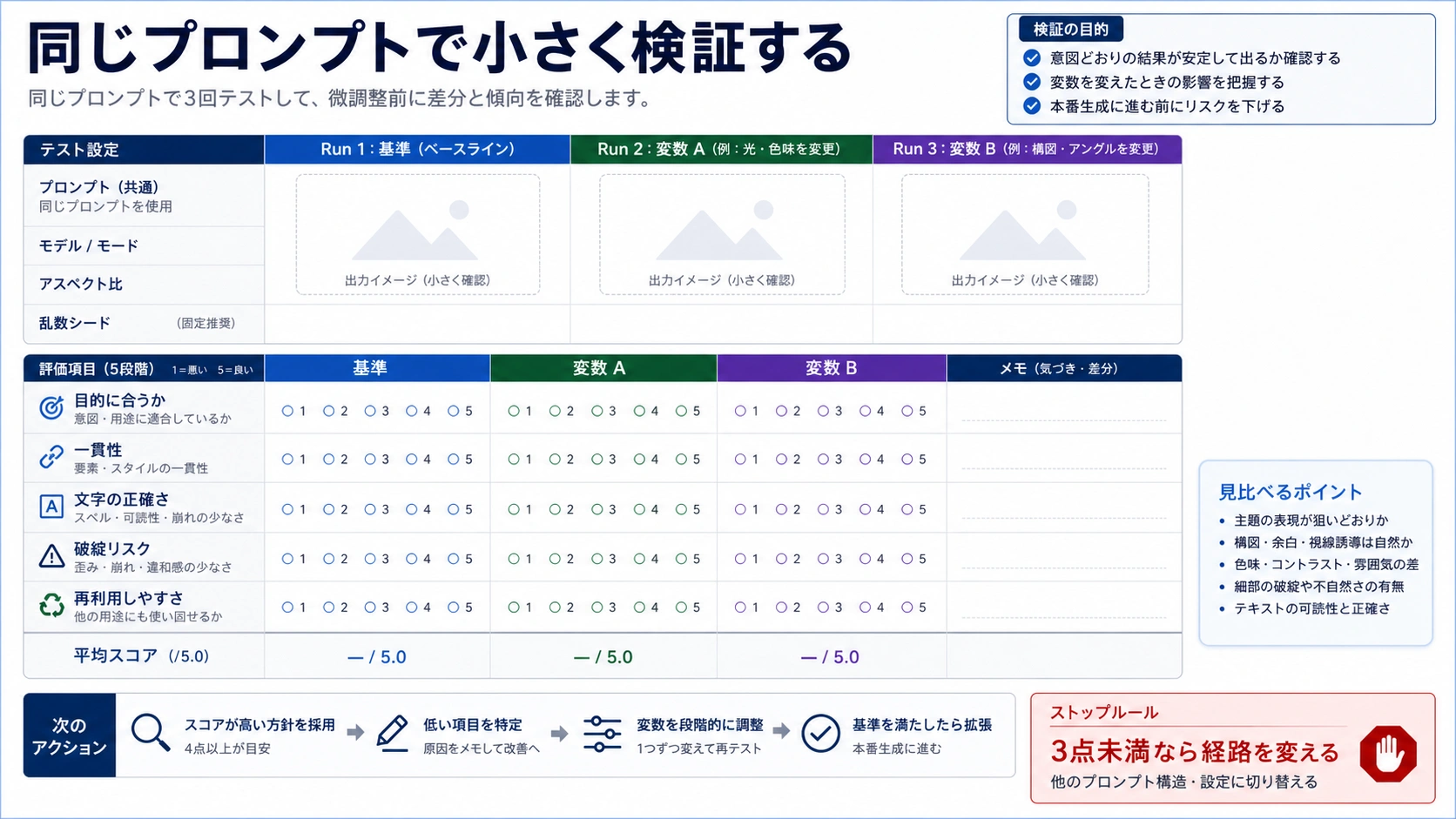Click the bullet 細部の破綻や不自然さの有無

[x=1319, y=587]
